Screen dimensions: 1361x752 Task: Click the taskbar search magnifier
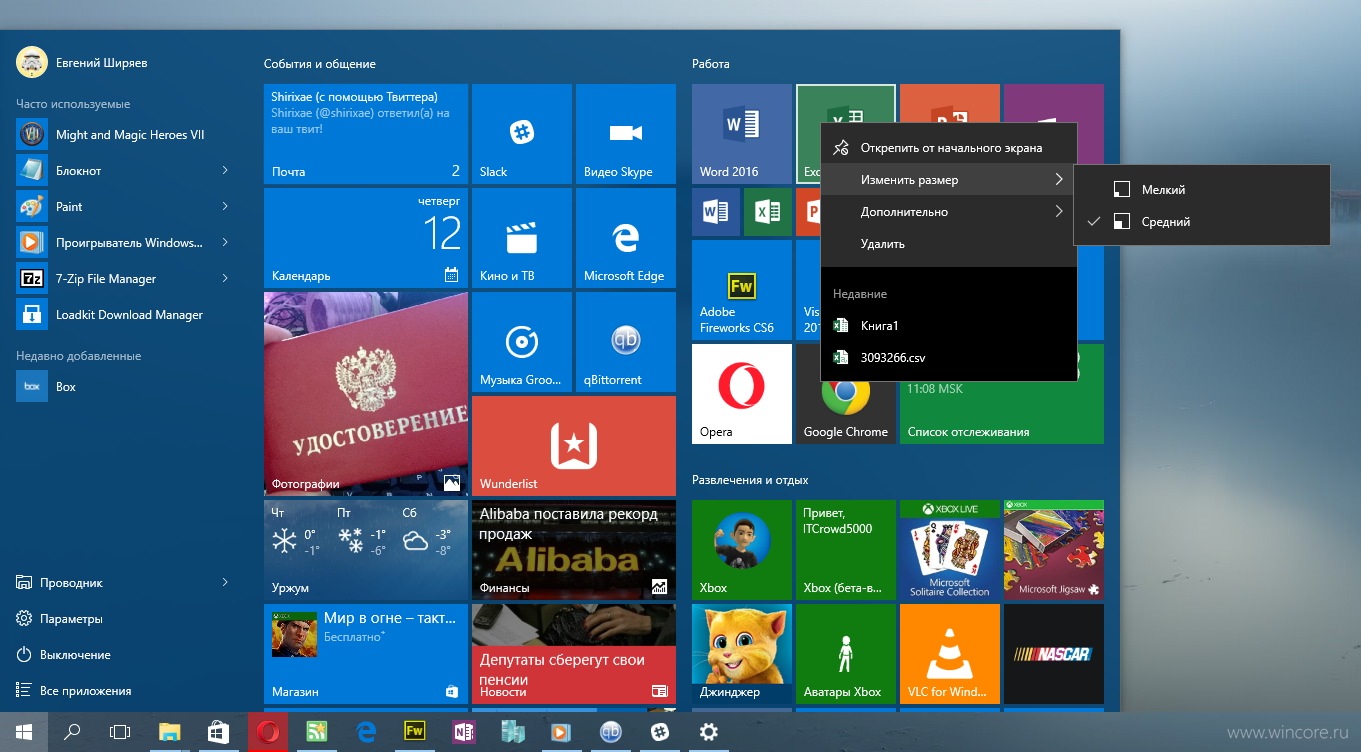[x=72, y=732]
